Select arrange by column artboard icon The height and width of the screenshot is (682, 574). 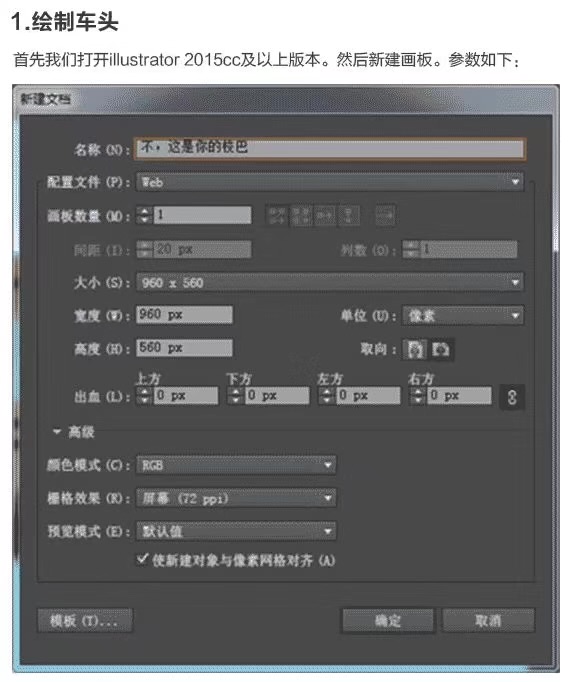tap(348, 215)
